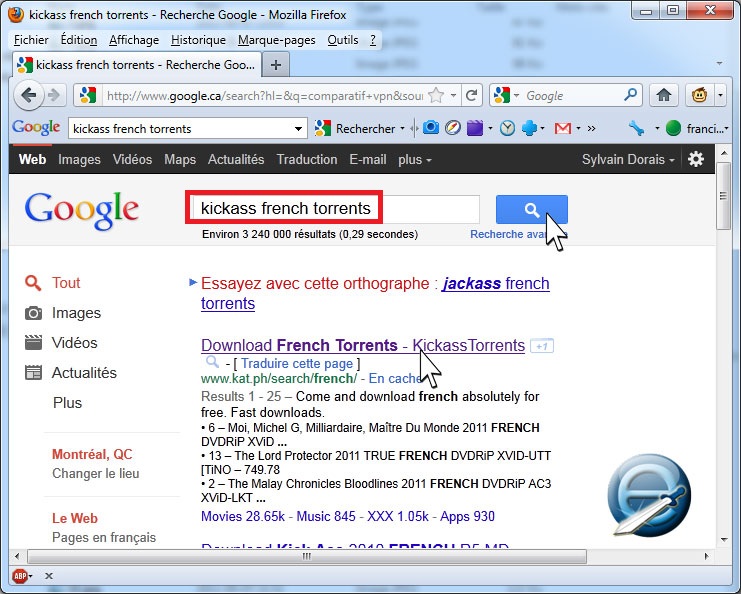Click the blue camera icon on the Google Toolbar
Screen dimensions: 741x594
coord(431,128)
